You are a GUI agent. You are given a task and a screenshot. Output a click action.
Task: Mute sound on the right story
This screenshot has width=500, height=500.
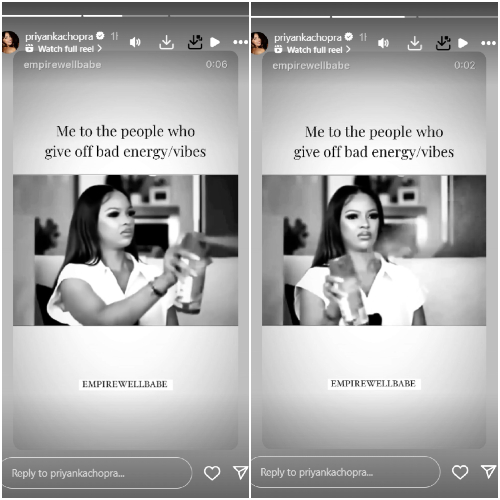pyautogui.click(x=383, y=43)
